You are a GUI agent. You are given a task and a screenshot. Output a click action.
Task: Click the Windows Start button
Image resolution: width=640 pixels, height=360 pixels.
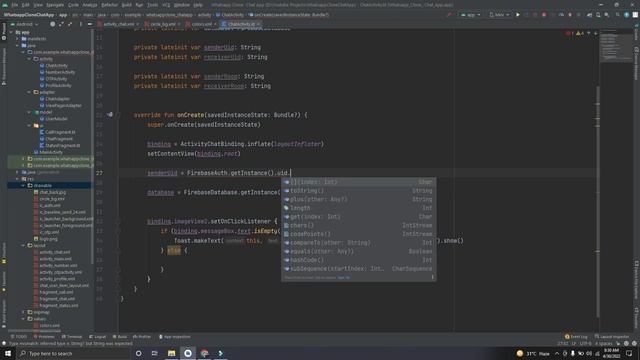(x=8, y=353)
